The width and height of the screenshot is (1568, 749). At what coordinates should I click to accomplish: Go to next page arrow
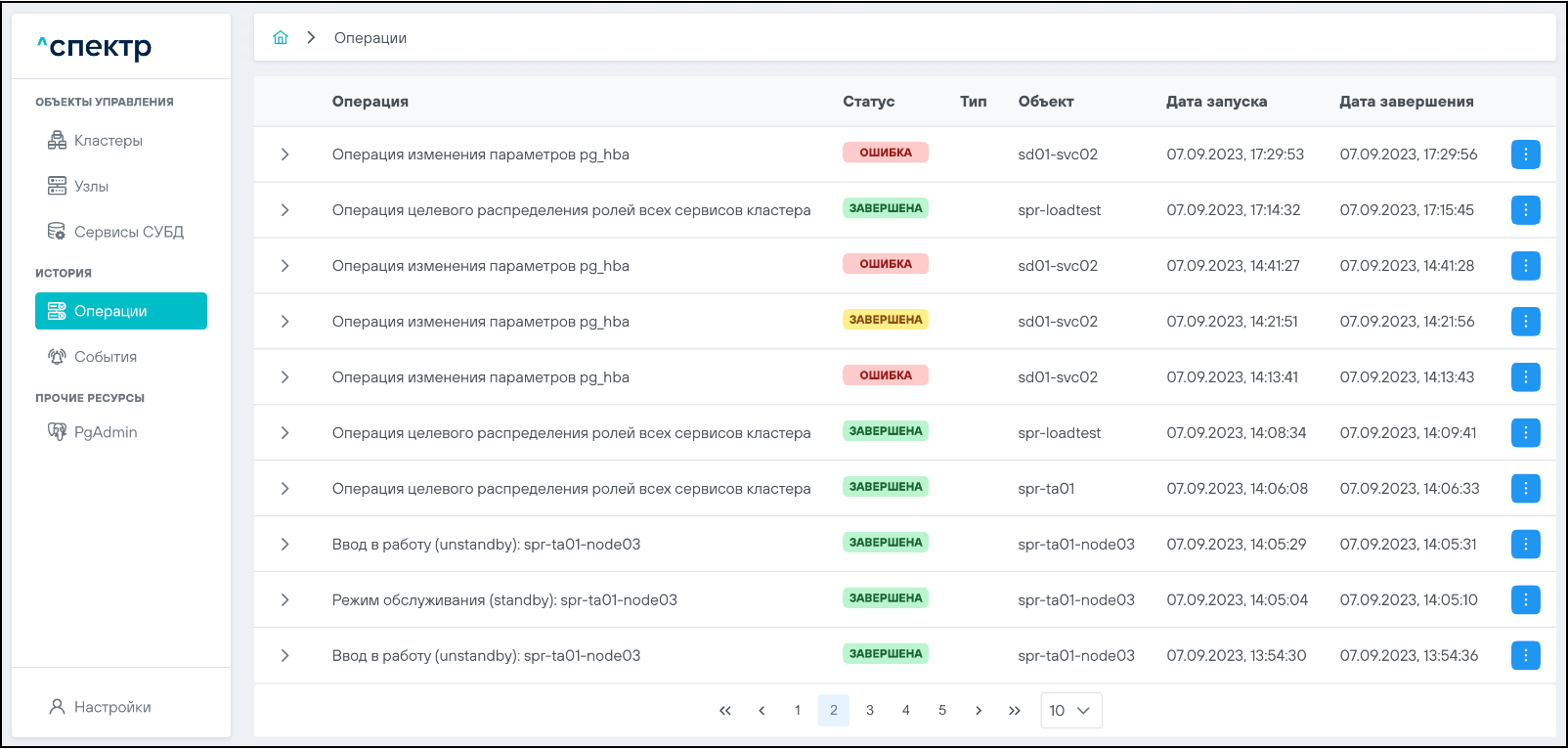pyautogui.click(x=979, y=711)
